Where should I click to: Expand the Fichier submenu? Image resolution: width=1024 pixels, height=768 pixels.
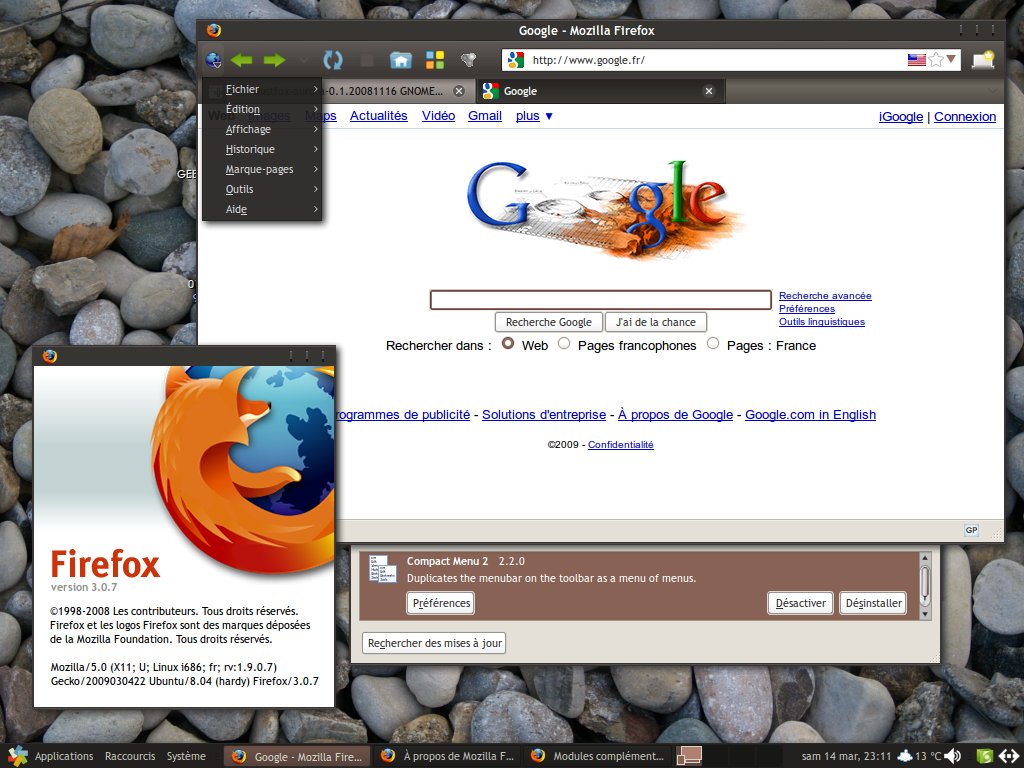262,89
